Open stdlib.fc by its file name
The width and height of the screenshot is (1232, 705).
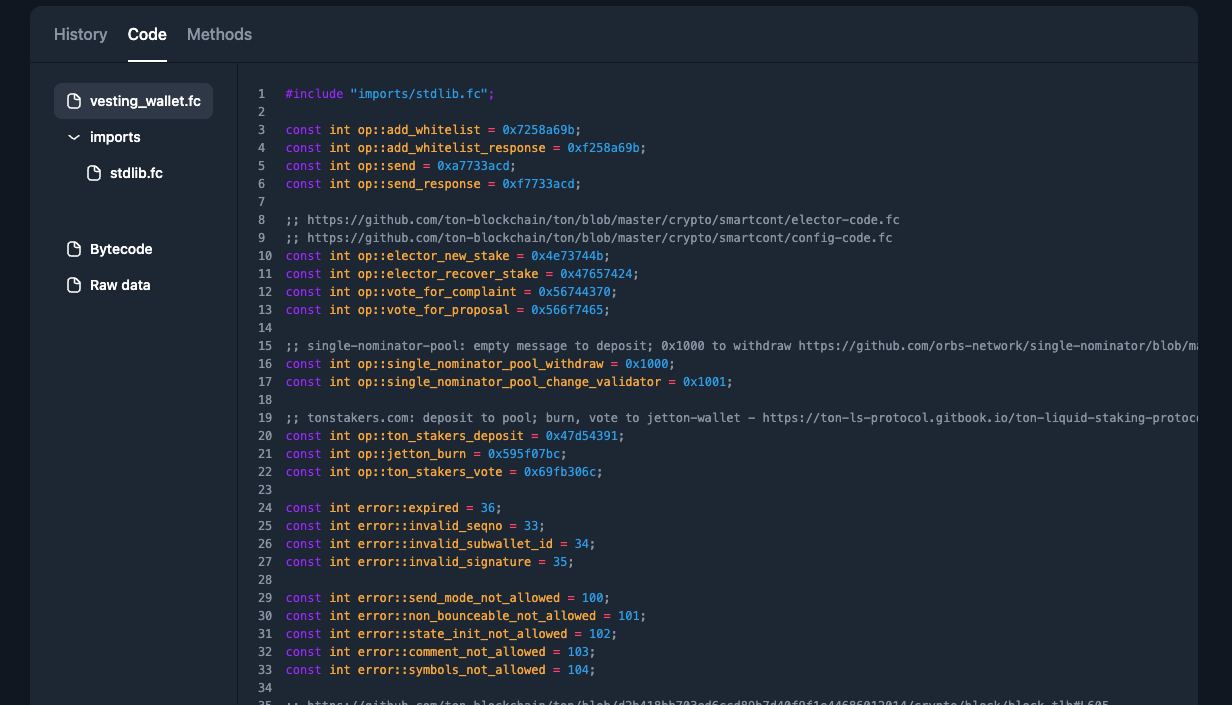pyautogui.click(x=136, y=173)
